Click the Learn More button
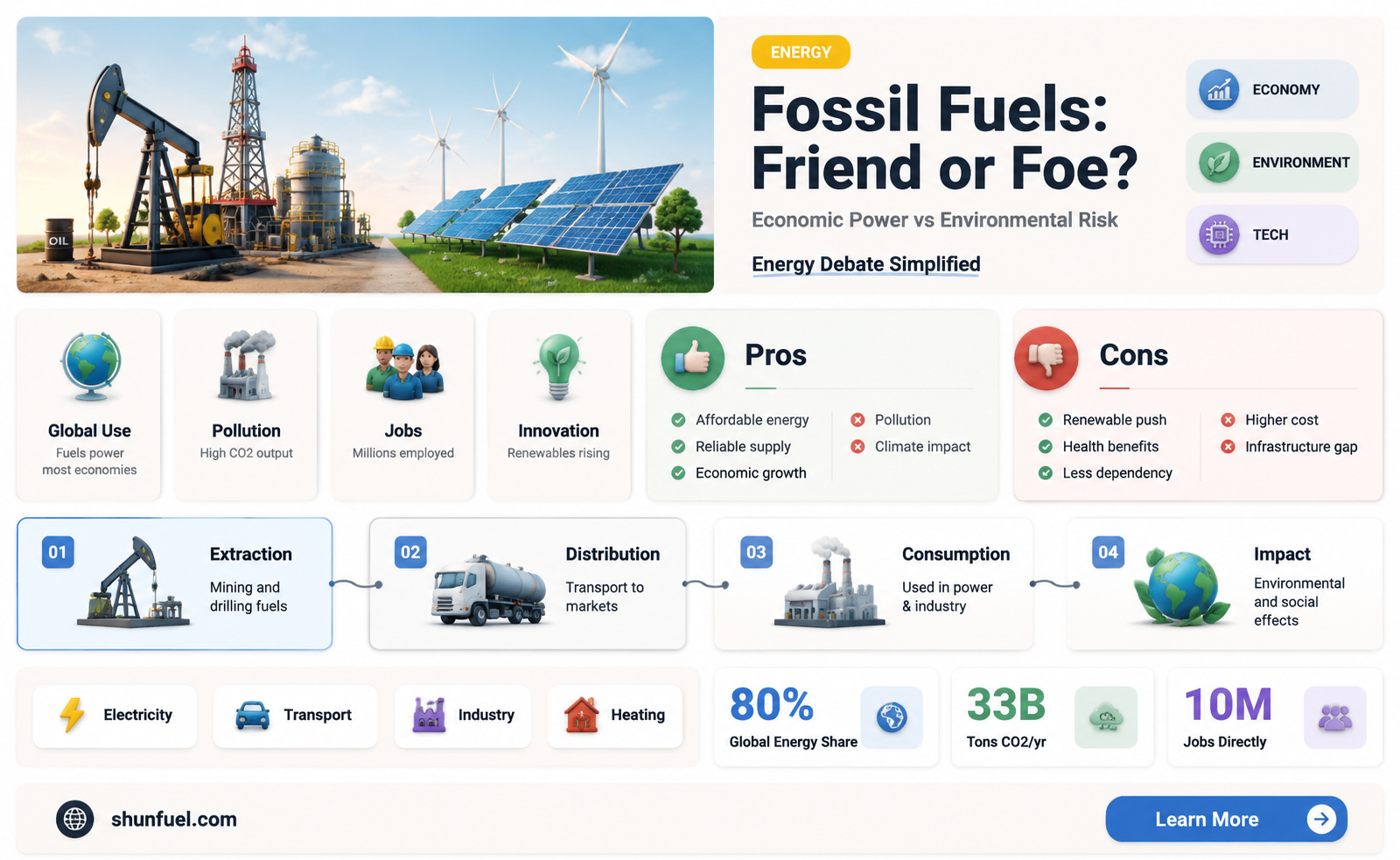1400x860 pixels. click(x=1226, y=819)
